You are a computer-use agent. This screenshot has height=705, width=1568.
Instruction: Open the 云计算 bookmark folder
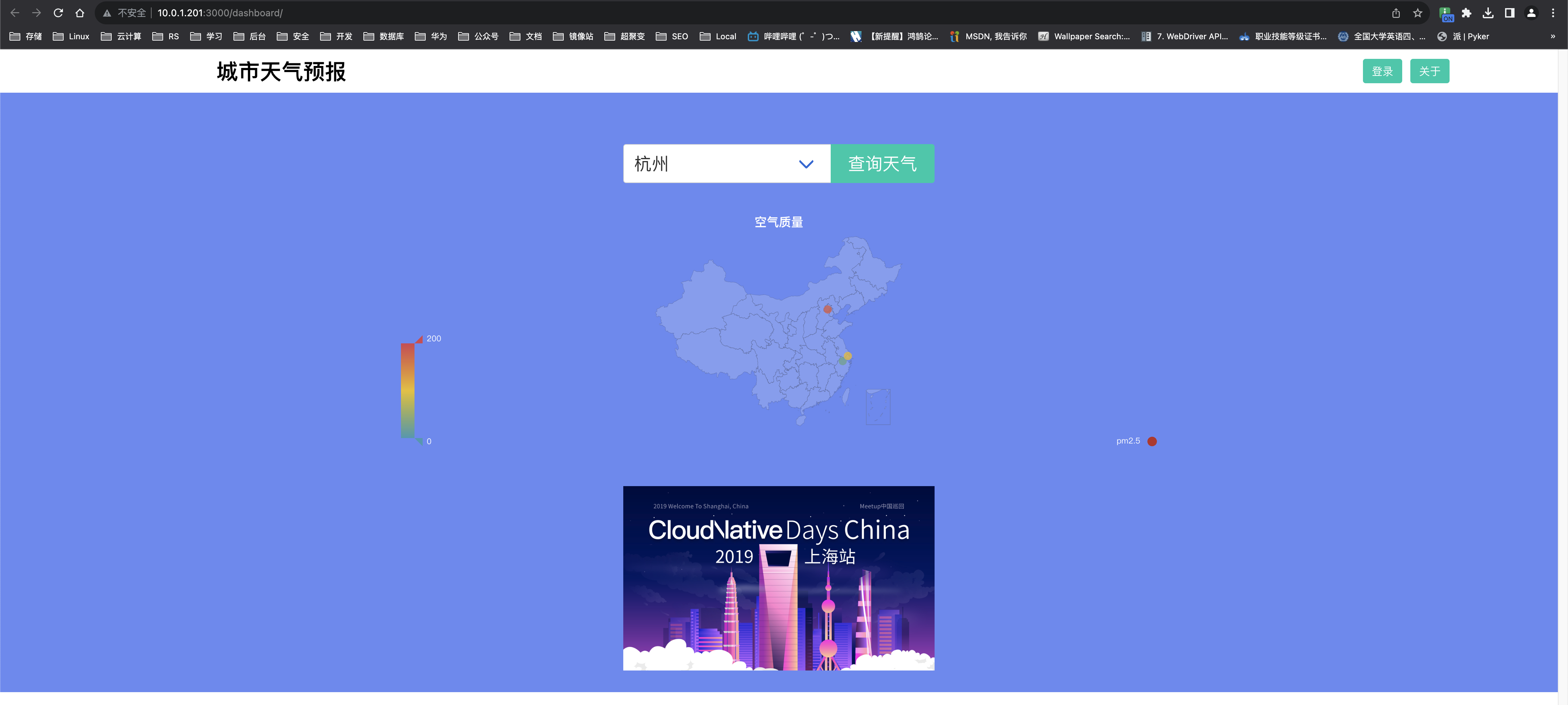pos(121,37)
